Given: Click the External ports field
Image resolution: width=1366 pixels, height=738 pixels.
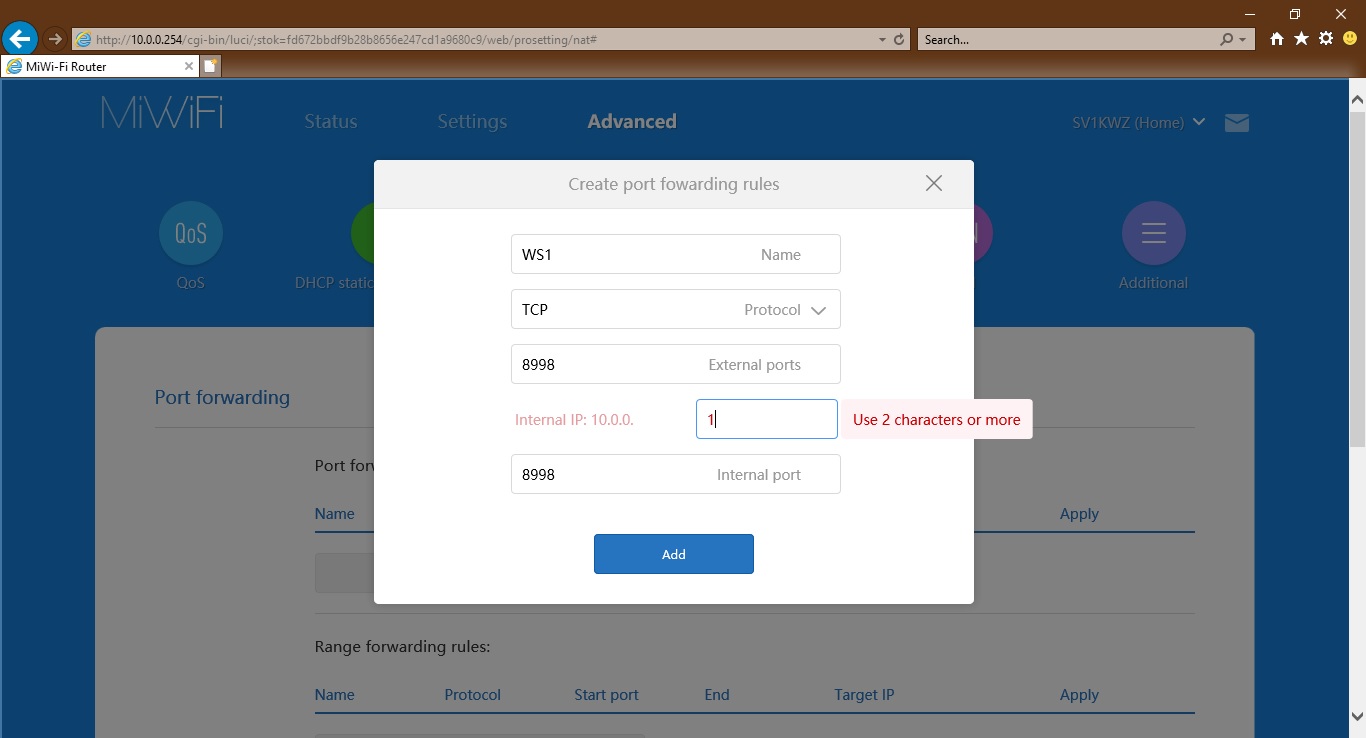Looking at the screenshot, I should (676, 364).
